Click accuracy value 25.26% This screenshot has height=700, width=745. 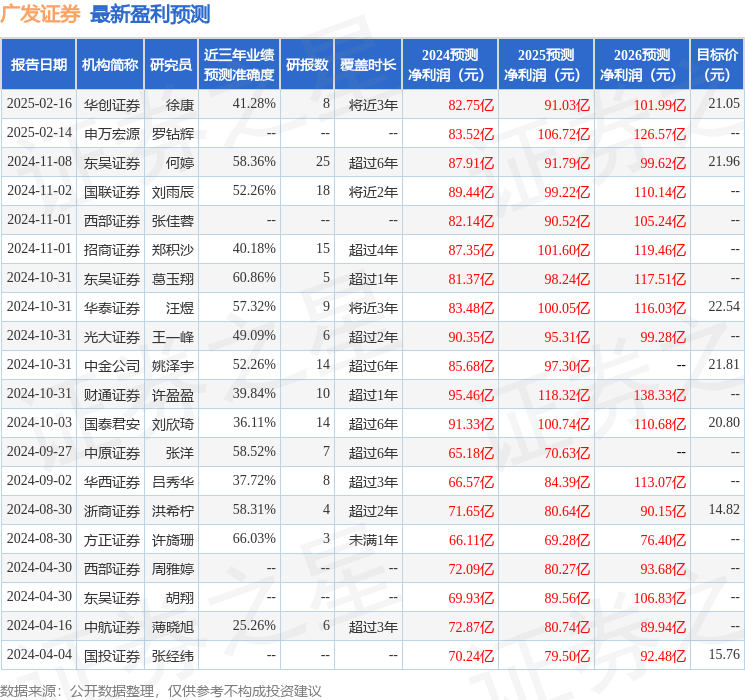(254, 625)
